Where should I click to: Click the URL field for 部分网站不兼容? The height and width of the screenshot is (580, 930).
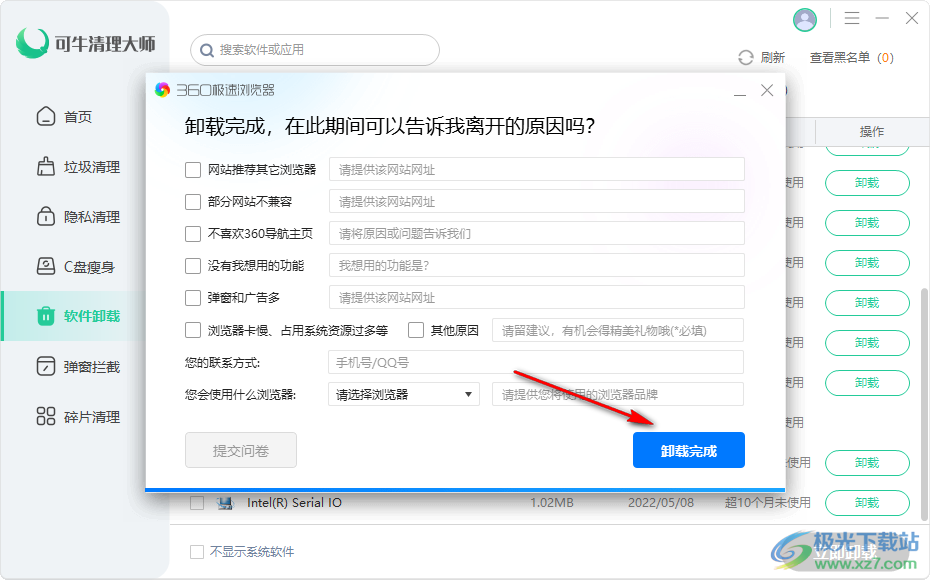click(x=537, y=202)
